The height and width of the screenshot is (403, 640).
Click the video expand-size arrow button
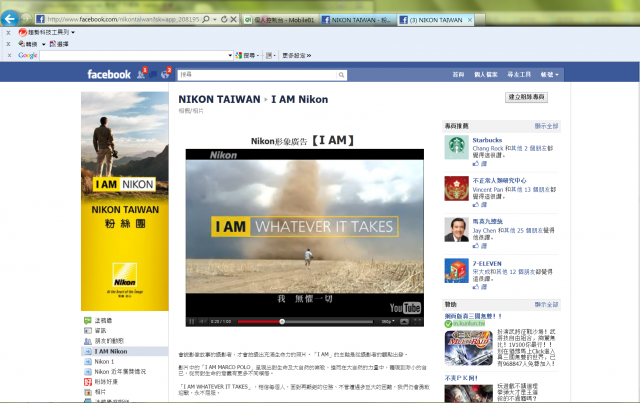point(404,322)
